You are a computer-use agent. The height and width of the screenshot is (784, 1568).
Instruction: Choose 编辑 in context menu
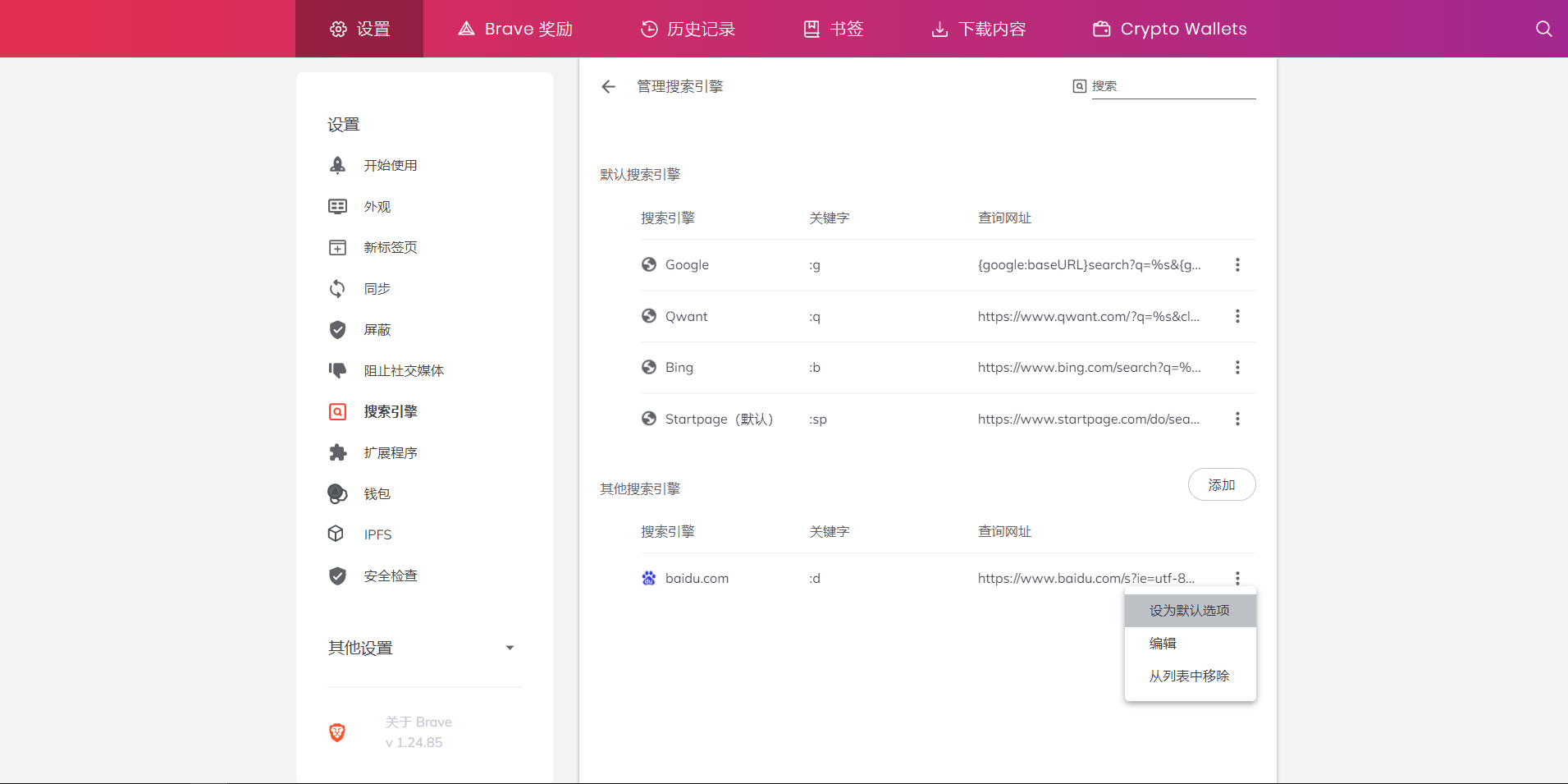1191,644
